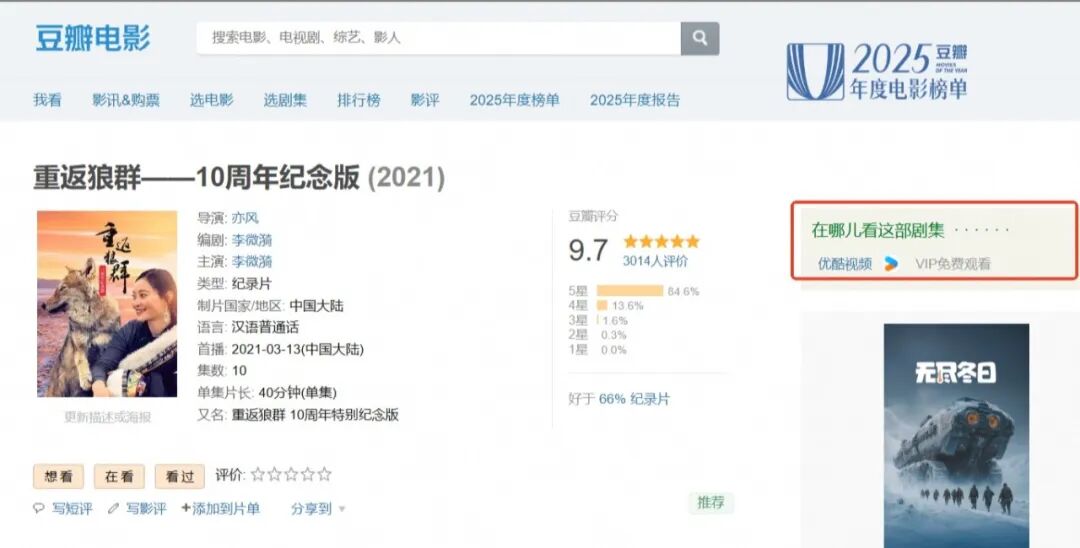Open the 豆瓣电影 logo home link

(92, 38)
